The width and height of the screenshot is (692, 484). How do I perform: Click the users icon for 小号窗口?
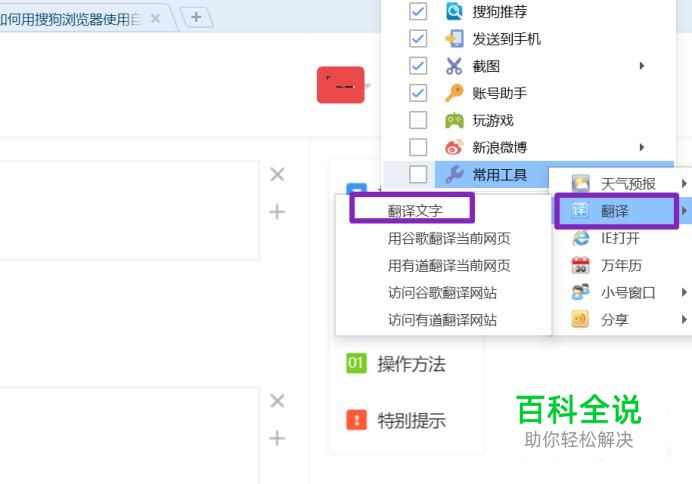click(581, 292)
